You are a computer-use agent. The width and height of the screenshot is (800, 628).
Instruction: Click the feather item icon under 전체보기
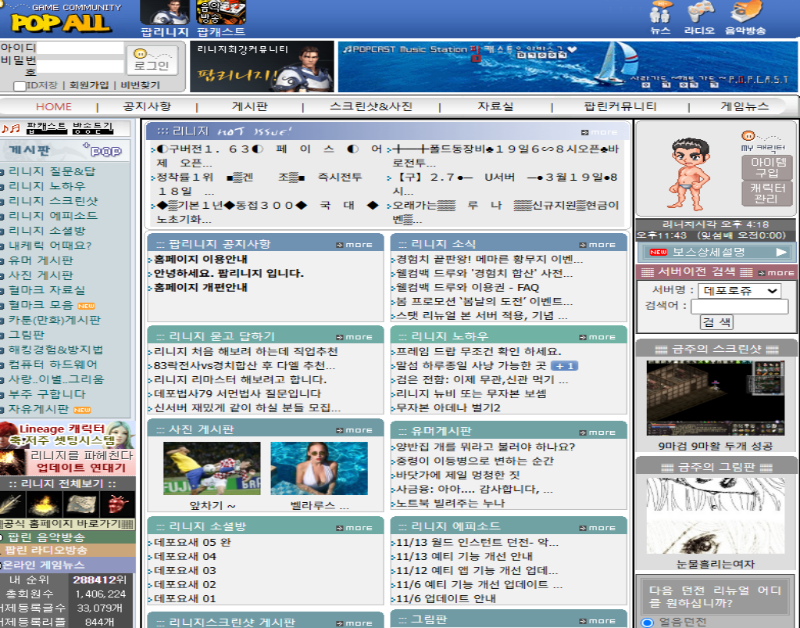click(x=12, y=504)
